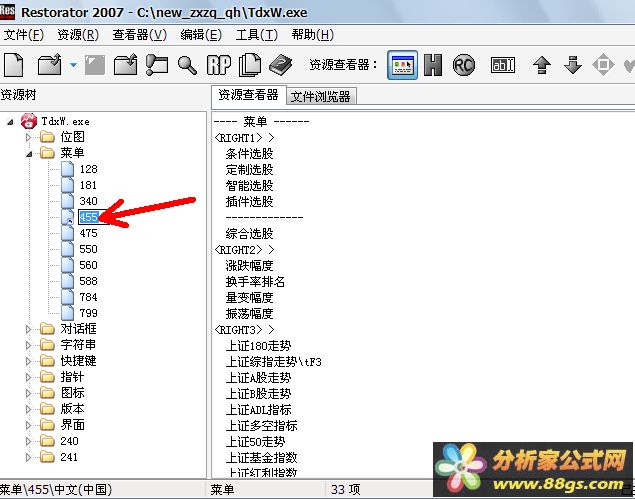Click the Help book icon
Screen dimensions: 635x499
pos(281,65)
